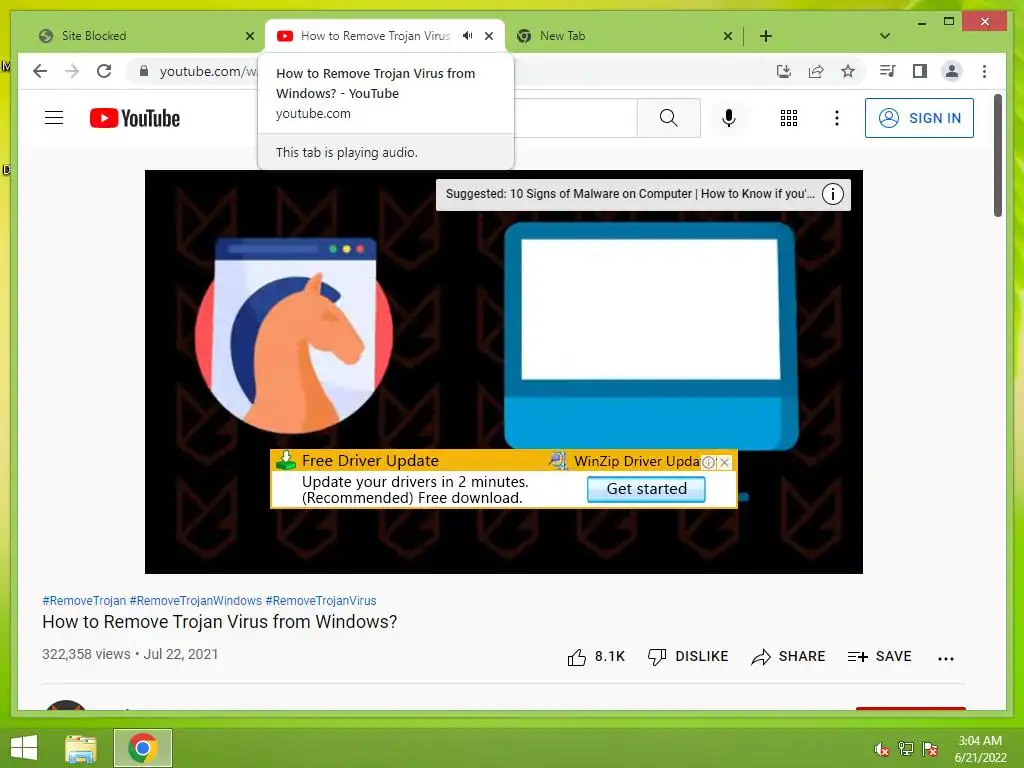Open the media controls icon in Chrome toolbar

pyautogui.click(x=888, y=71)
